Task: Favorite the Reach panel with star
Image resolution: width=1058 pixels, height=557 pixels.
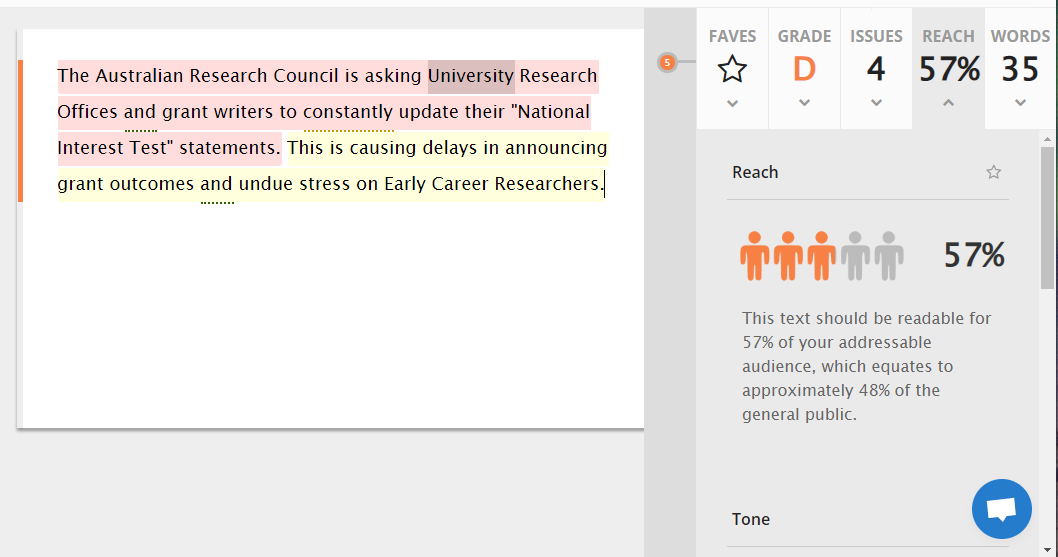Action: [x=993, y=172]
